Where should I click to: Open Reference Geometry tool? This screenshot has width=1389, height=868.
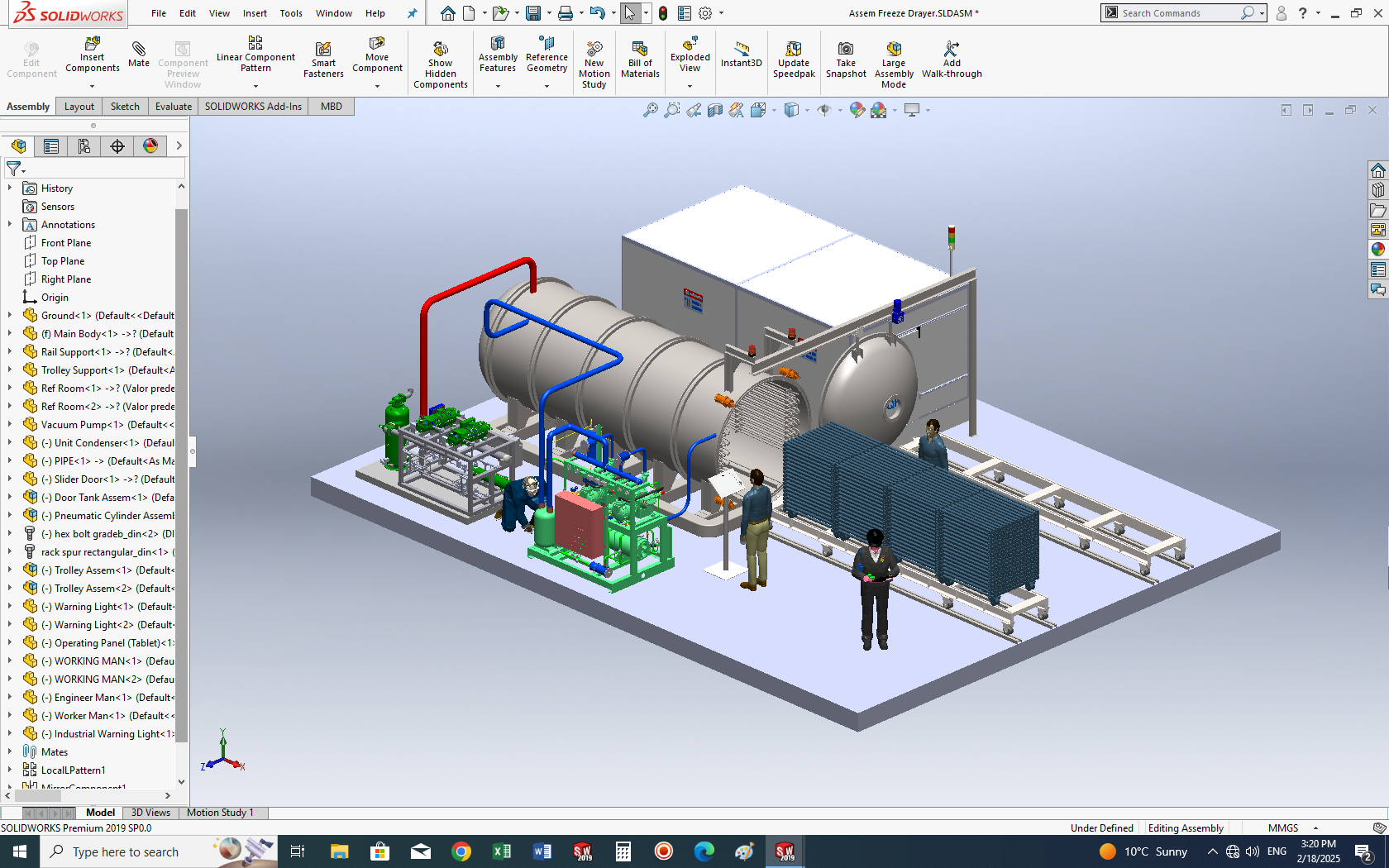[x=547, y=55]
